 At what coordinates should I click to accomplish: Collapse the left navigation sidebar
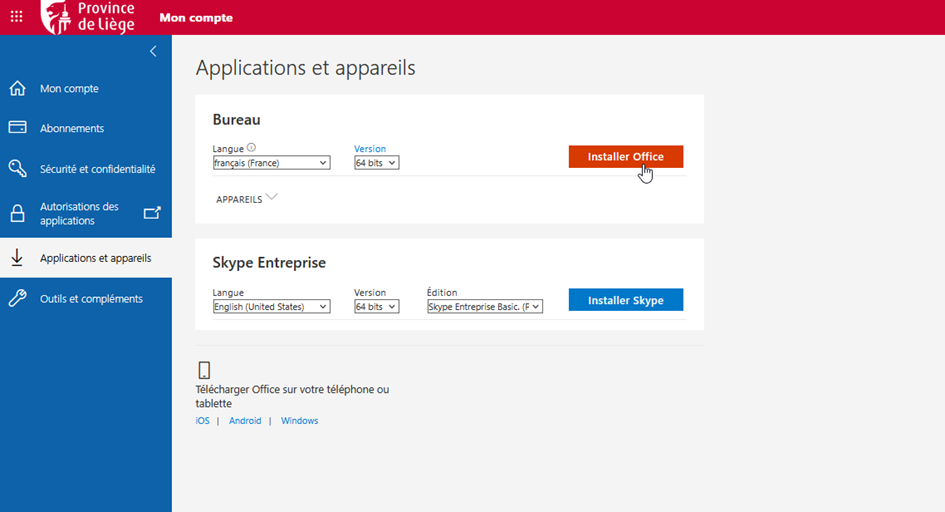click(x=153, y=51)
